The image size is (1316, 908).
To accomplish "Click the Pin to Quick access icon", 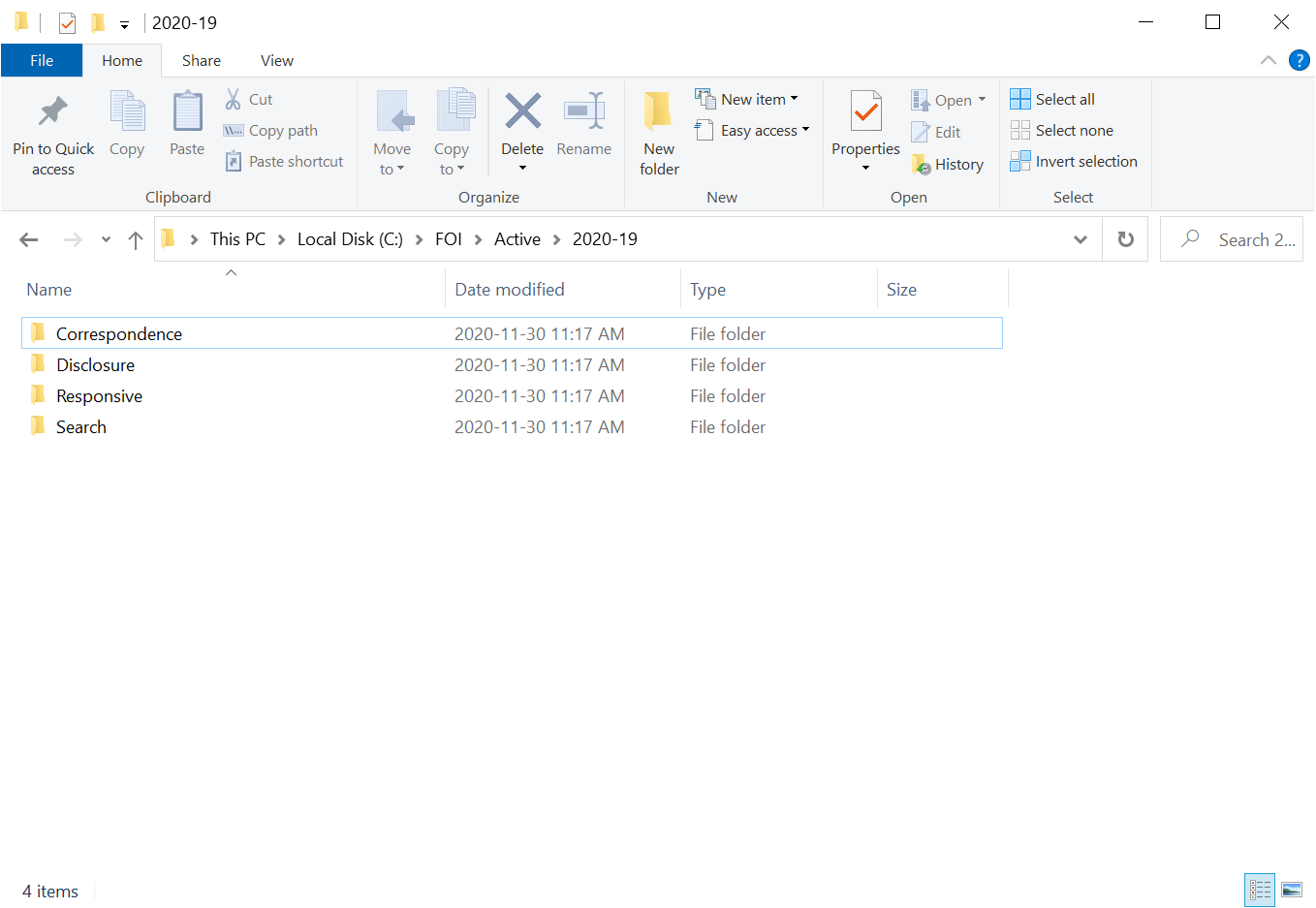I will tap(52, 112).
